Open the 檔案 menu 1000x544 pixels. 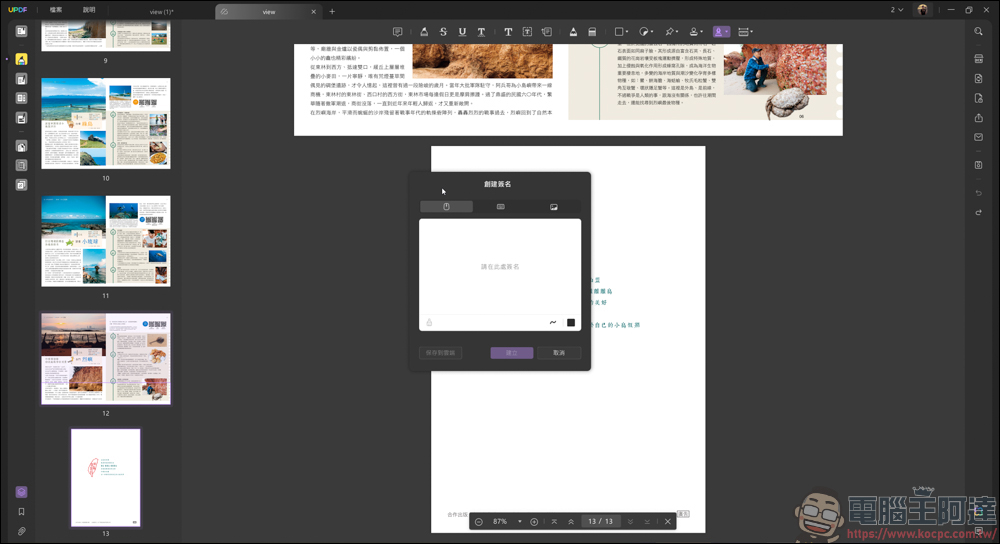56,10
